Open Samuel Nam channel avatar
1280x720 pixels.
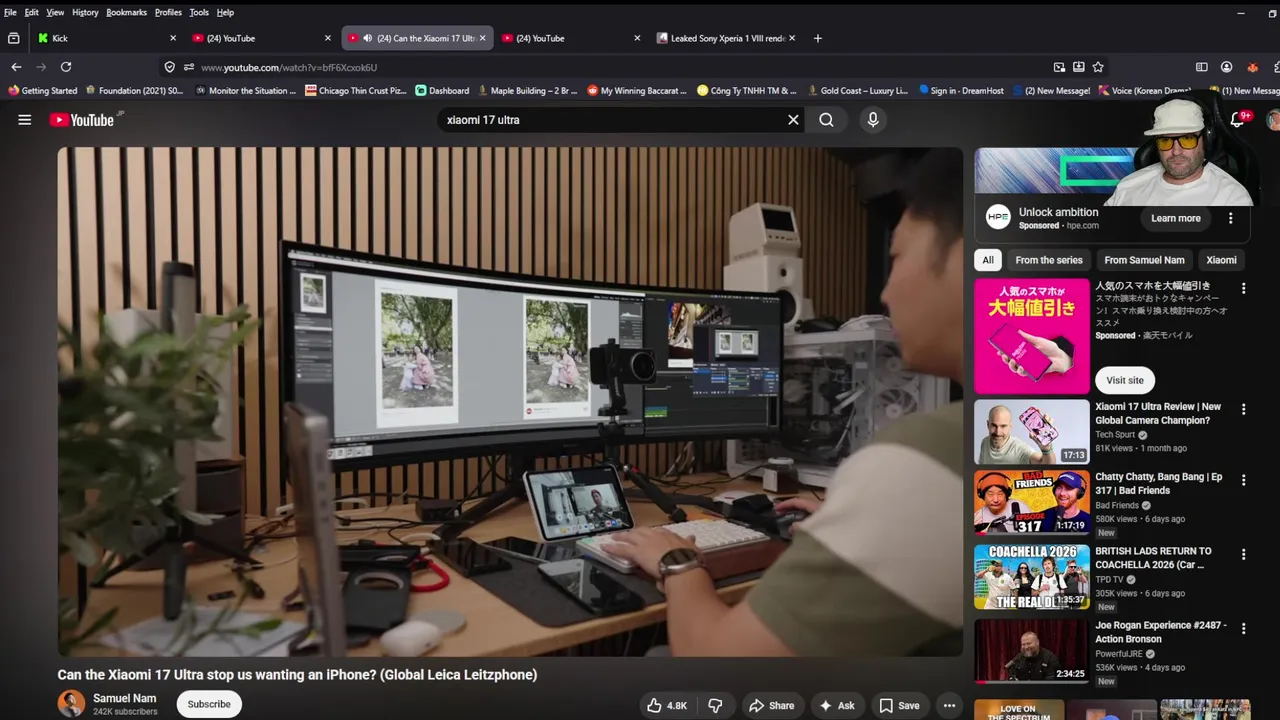[x=71, y=704]
